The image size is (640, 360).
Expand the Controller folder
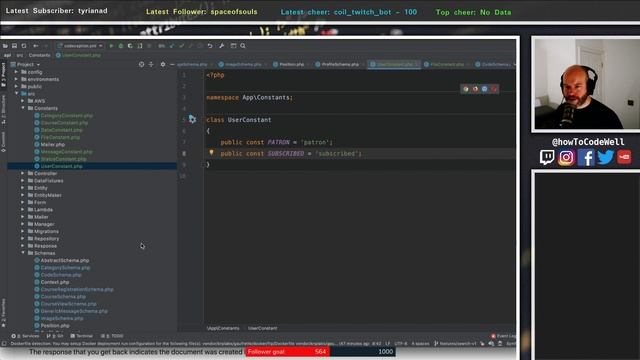pos(23,173)
